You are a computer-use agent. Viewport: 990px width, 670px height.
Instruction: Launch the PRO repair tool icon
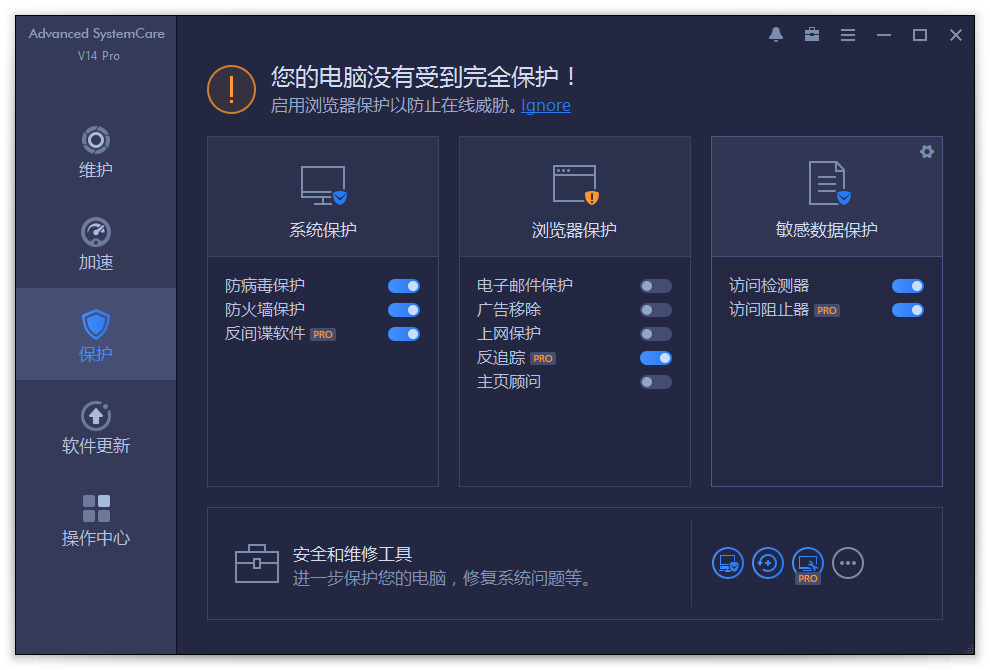[807, 563]
